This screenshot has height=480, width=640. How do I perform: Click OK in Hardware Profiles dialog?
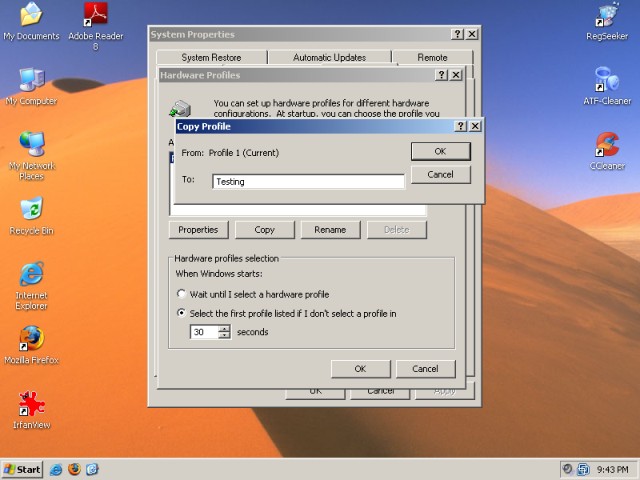click(x=360, y=369)
